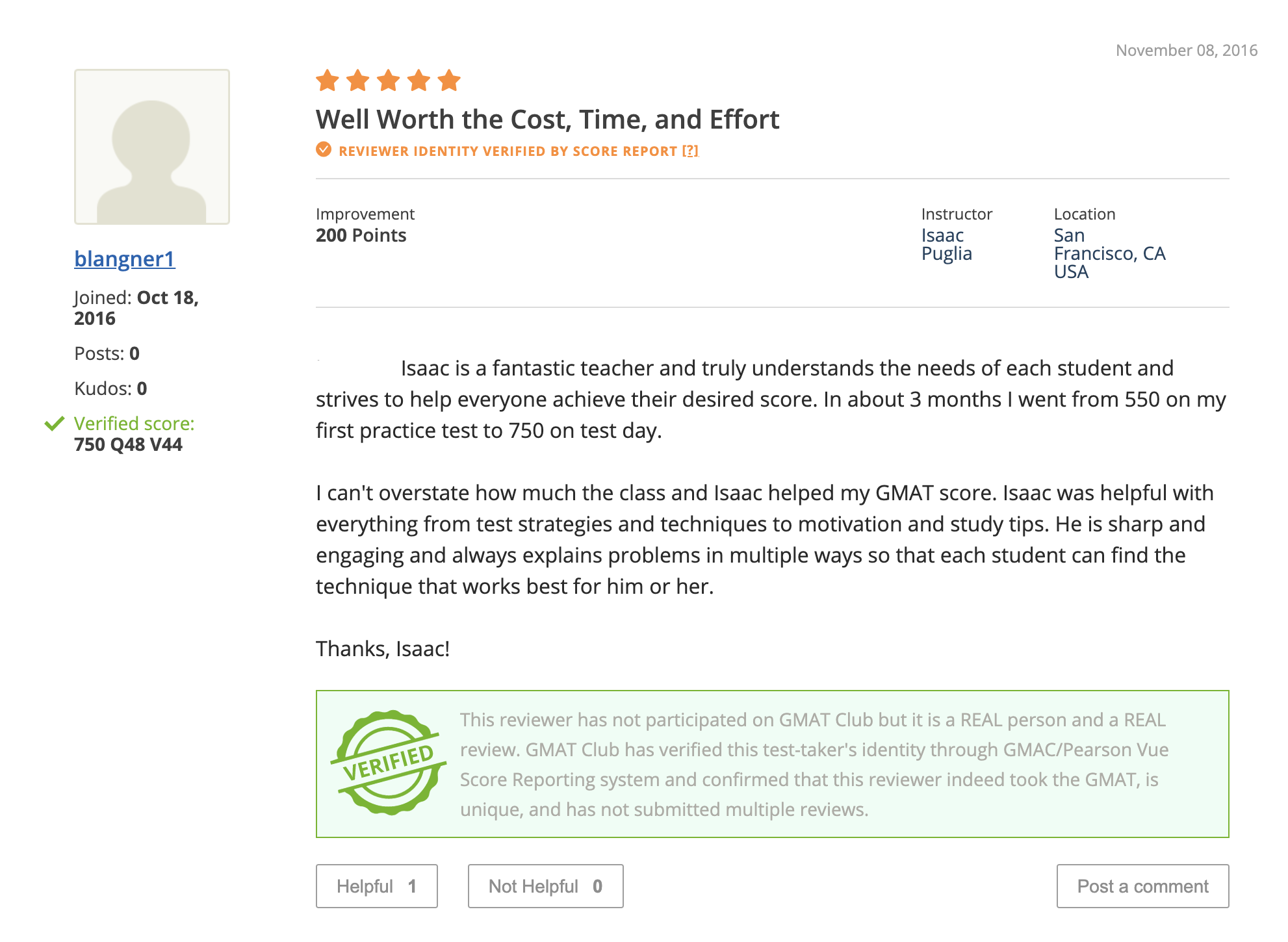
Task: Click the fifth orange rating star
Action: click(449, 81)
